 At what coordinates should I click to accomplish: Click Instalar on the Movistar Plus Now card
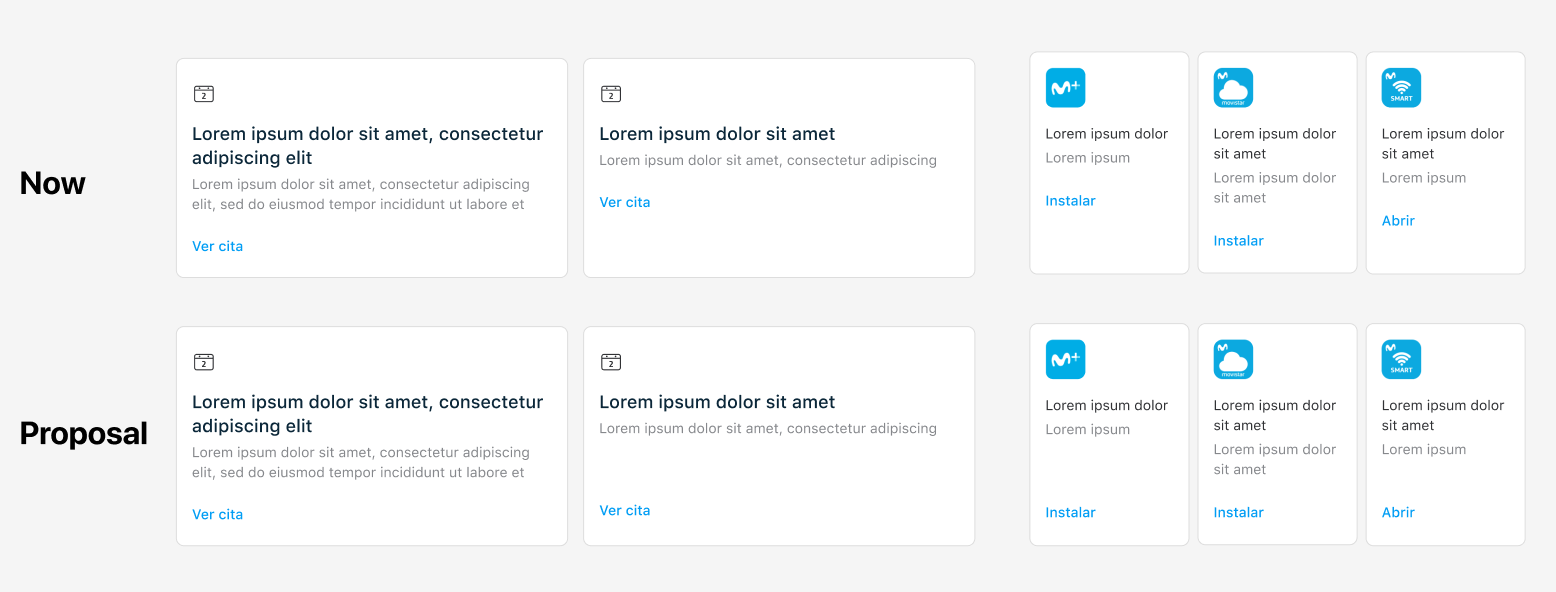tap(1070, 200)
